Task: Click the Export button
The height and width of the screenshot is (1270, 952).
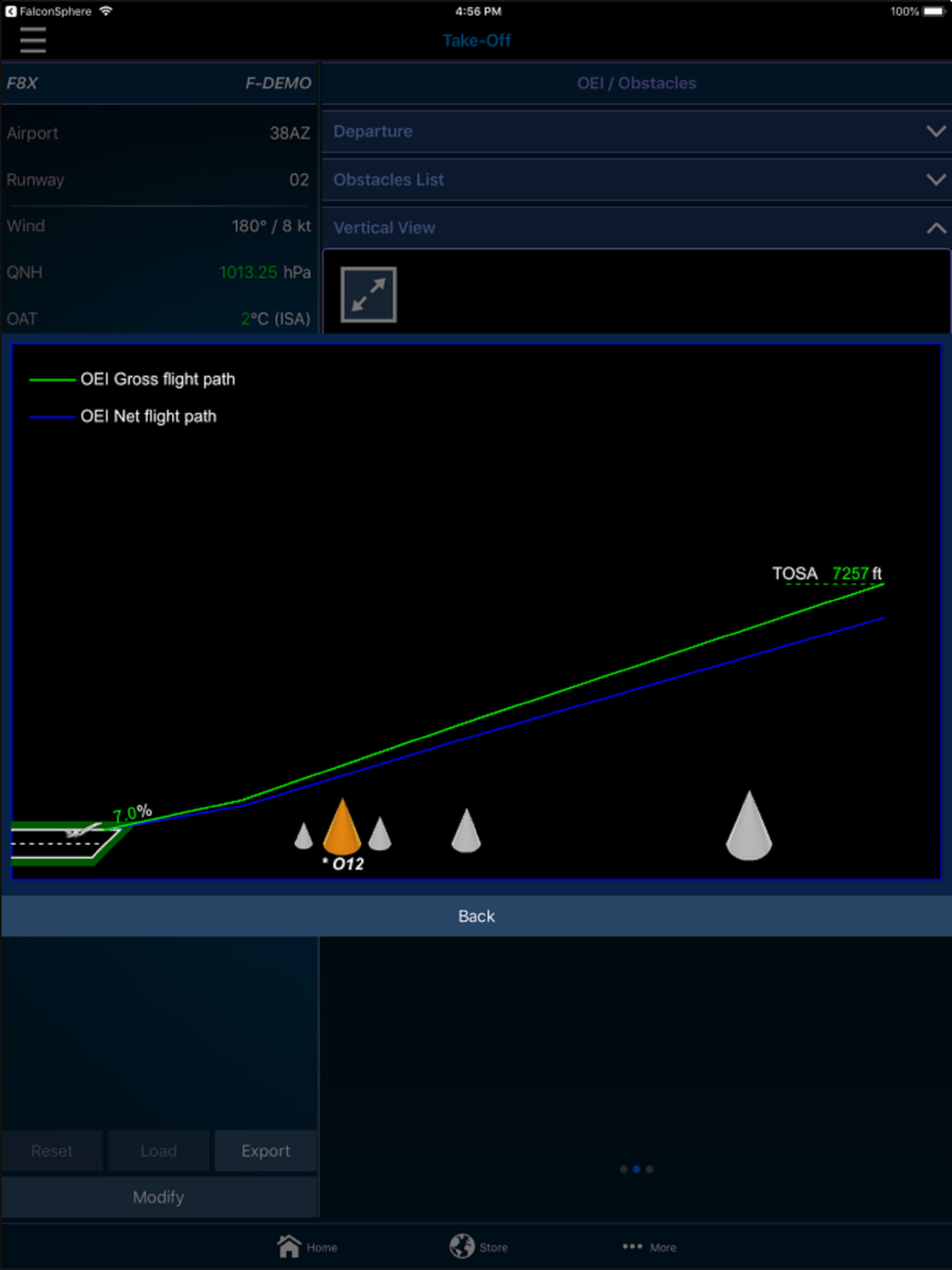Action: [x=266, y=1151]
